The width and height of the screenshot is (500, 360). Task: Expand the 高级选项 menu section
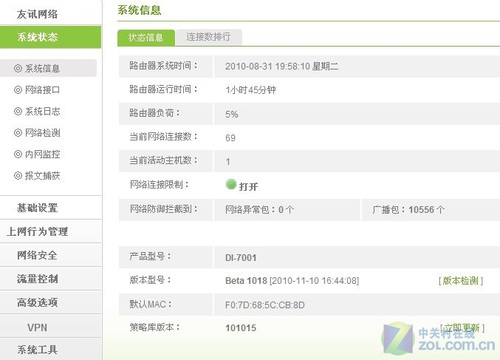point(50,302)
